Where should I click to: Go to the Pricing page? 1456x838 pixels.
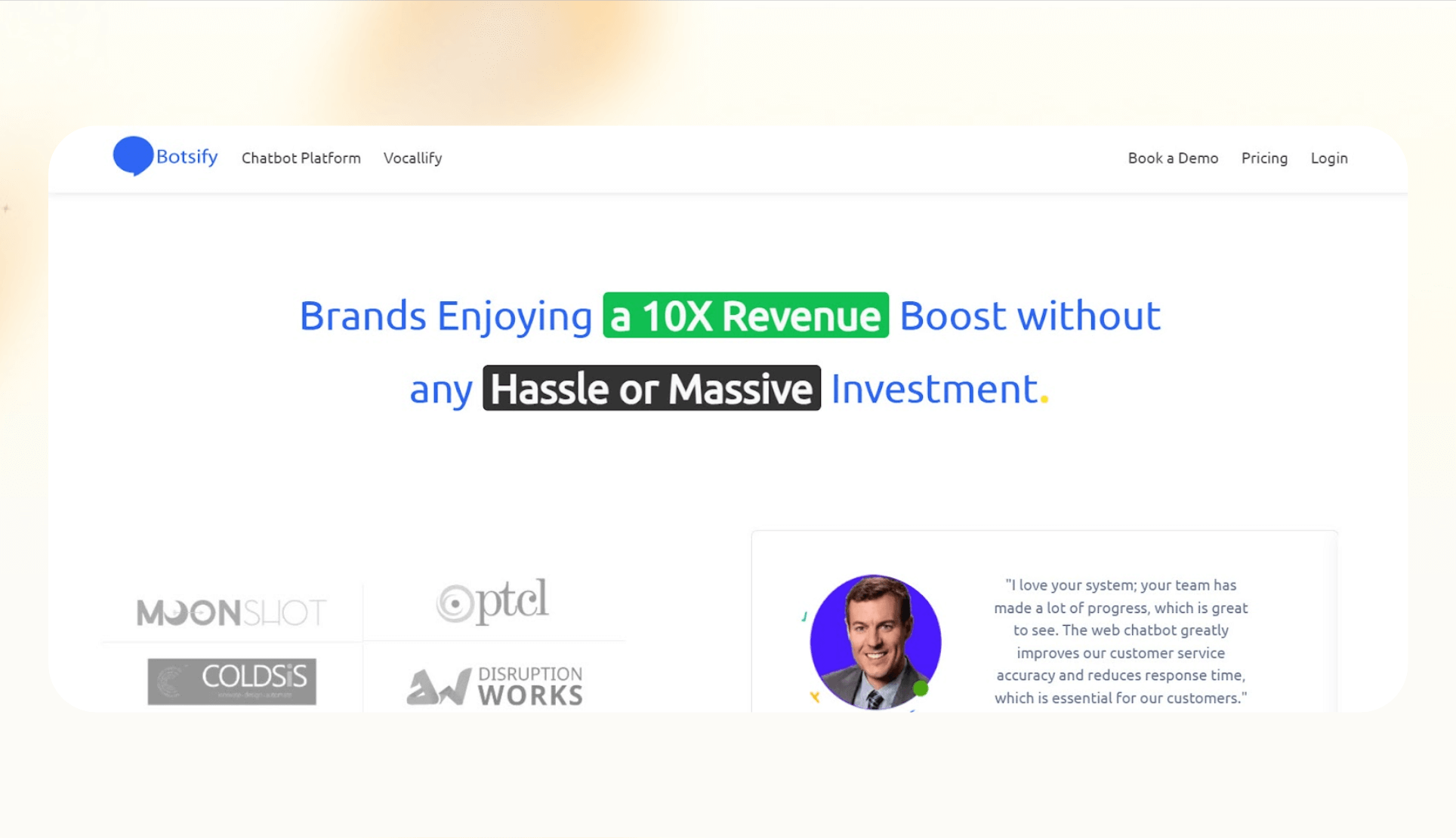point(1263,158)
